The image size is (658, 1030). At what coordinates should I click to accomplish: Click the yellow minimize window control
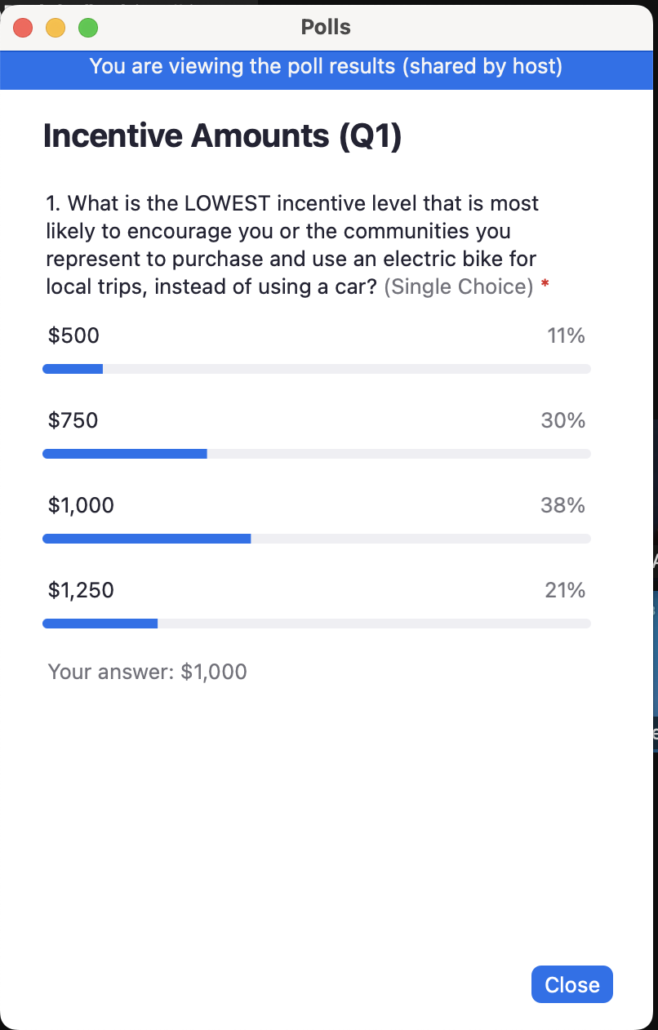(x=55, y=27)
